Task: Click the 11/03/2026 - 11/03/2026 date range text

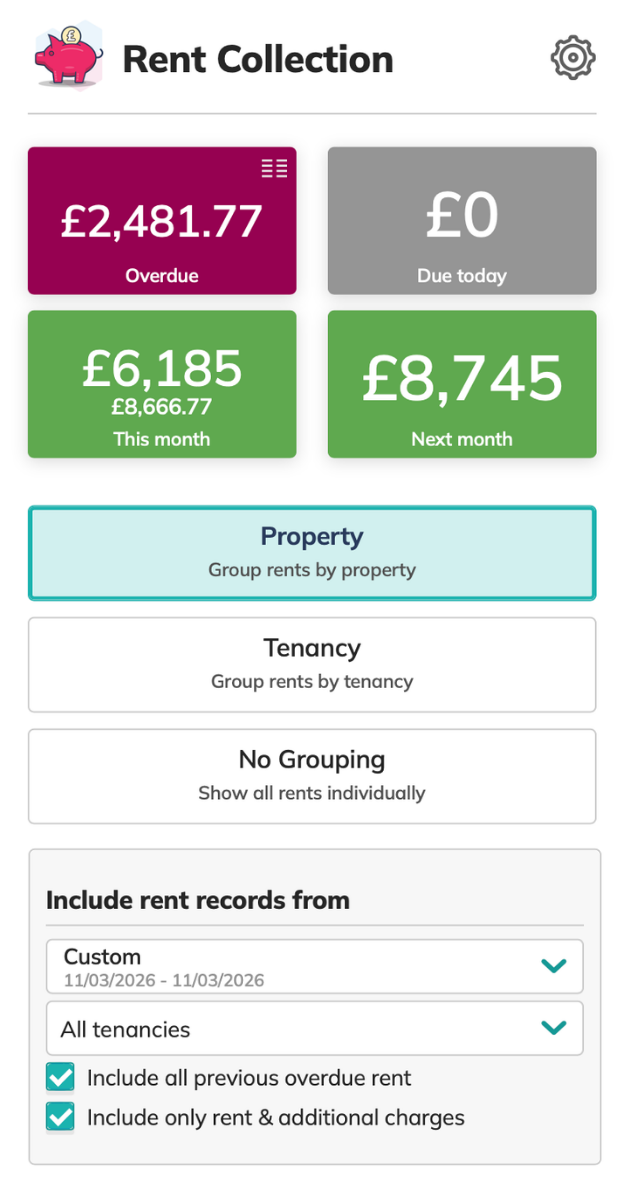Action: 164,980
